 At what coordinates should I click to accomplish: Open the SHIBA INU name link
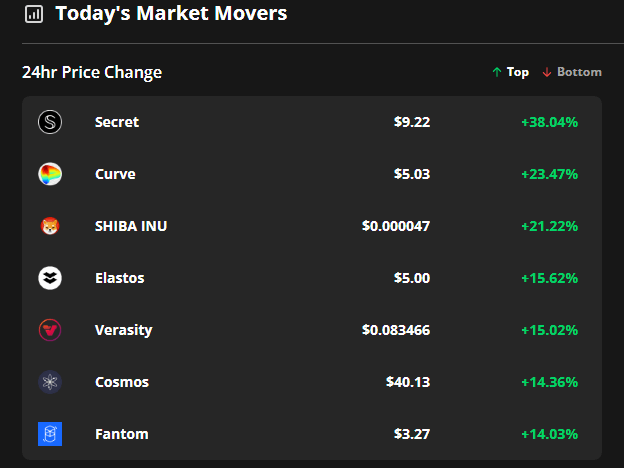(x=131, y=226)
